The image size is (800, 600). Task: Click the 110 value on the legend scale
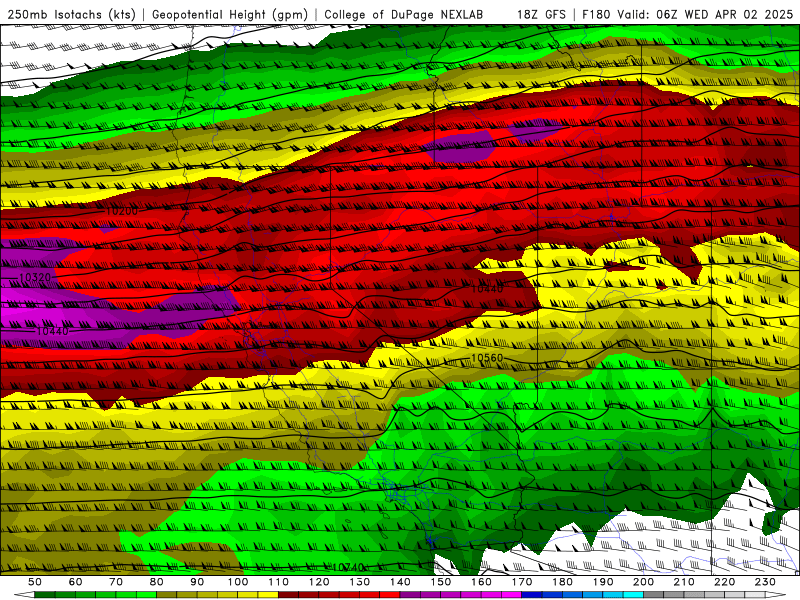[278, 582]
